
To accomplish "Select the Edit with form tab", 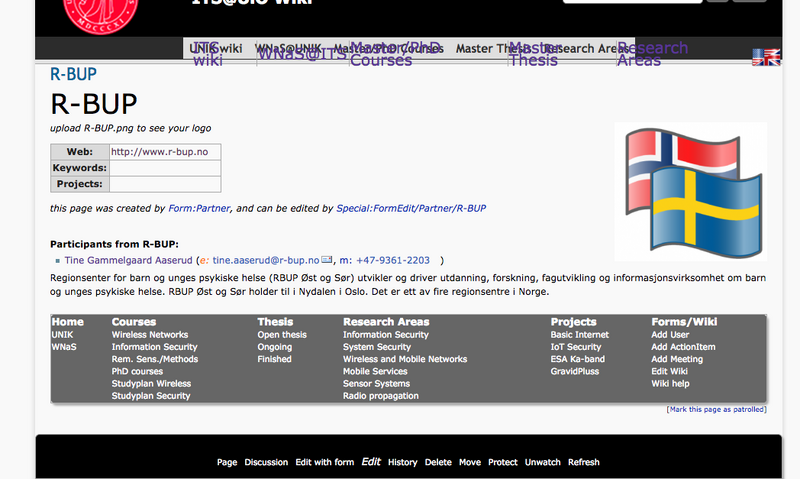I will [x=324, y=462].
